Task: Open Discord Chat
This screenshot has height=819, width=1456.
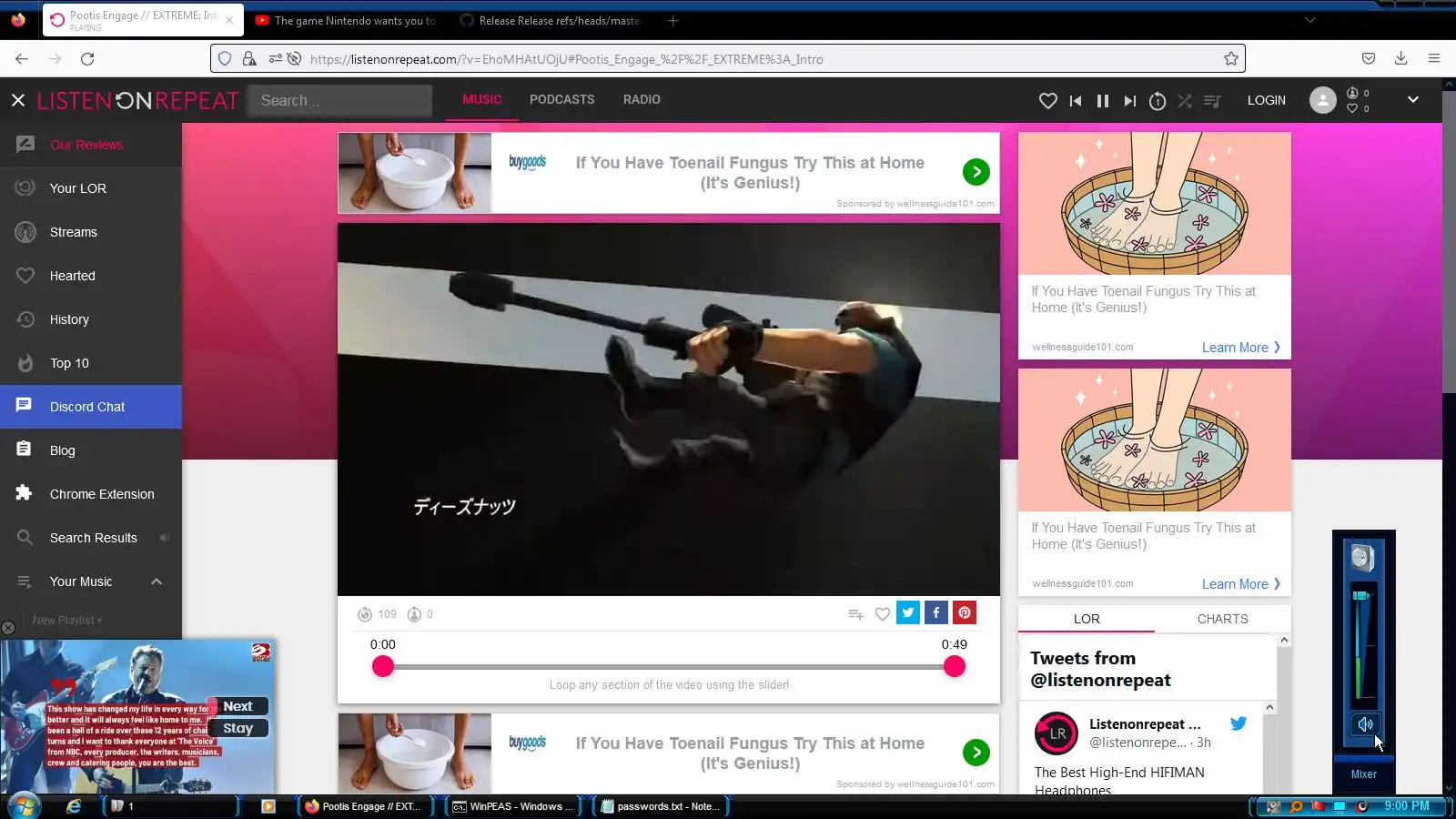Action: point(91,407)
